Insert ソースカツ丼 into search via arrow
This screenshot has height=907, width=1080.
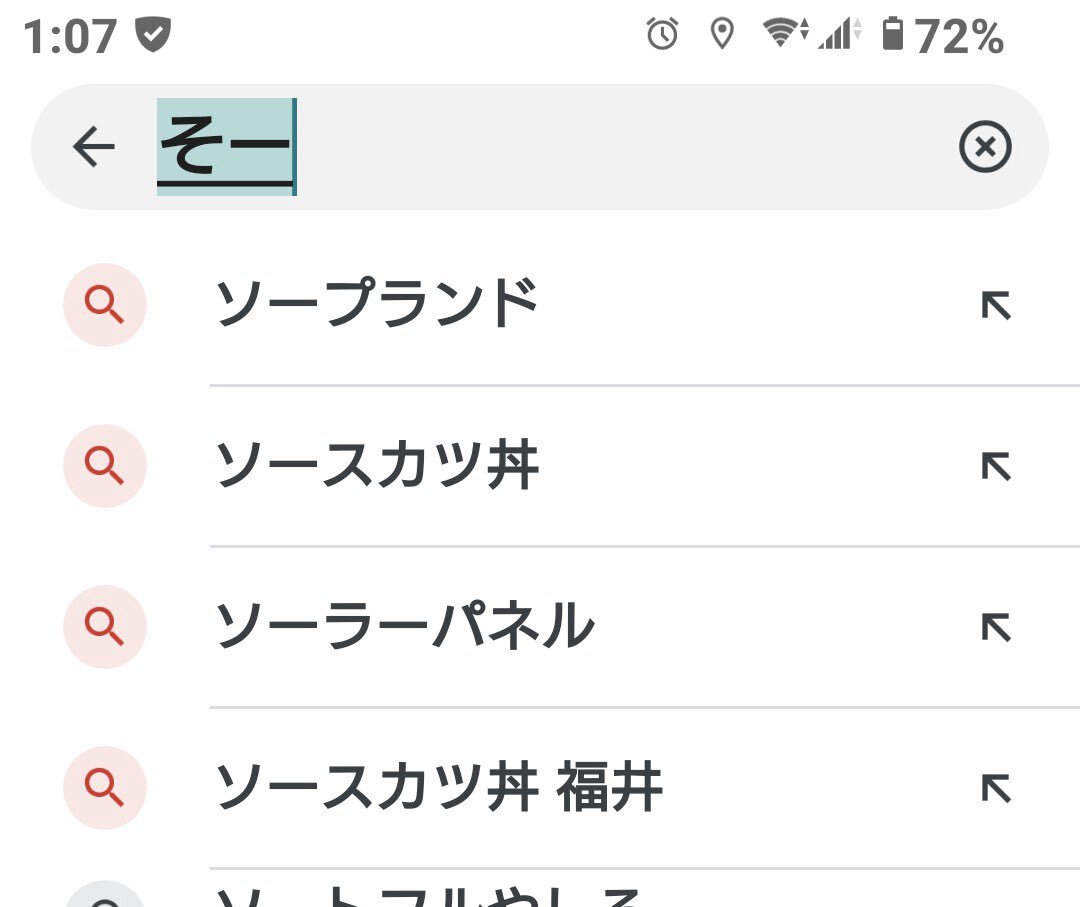995,466
